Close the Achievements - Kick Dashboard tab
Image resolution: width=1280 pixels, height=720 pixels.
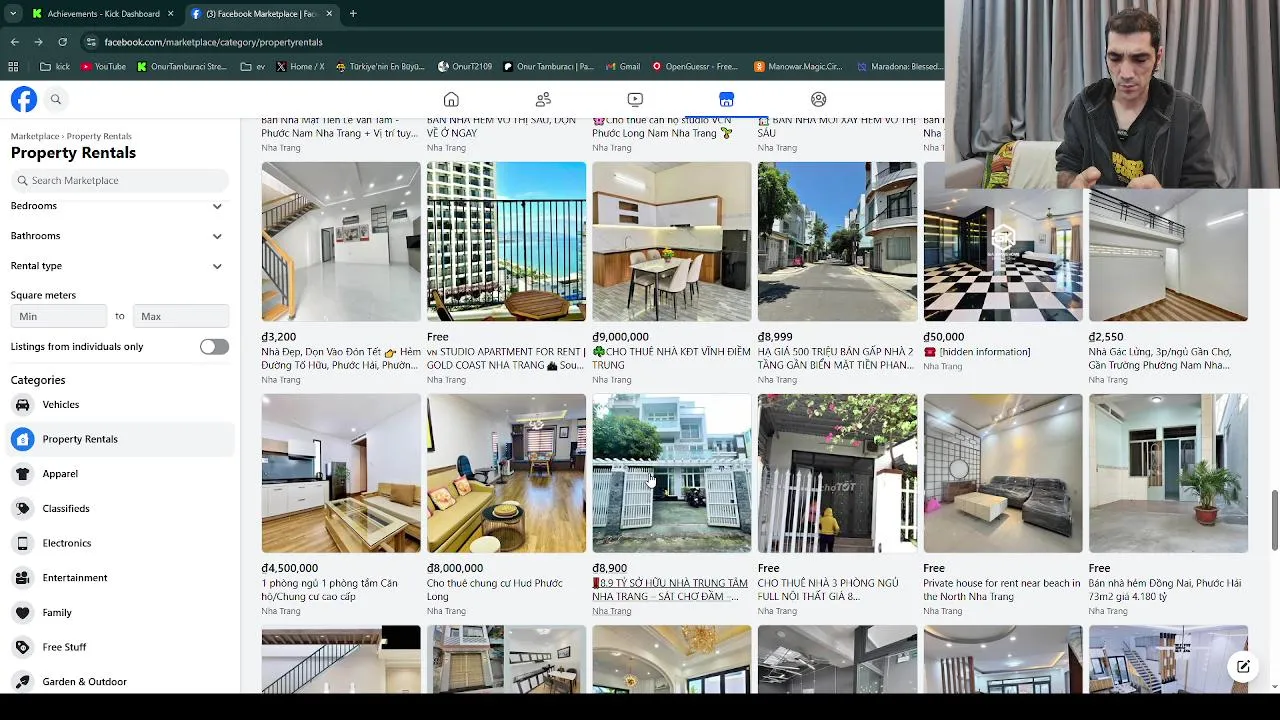click(x=170, y=13)
